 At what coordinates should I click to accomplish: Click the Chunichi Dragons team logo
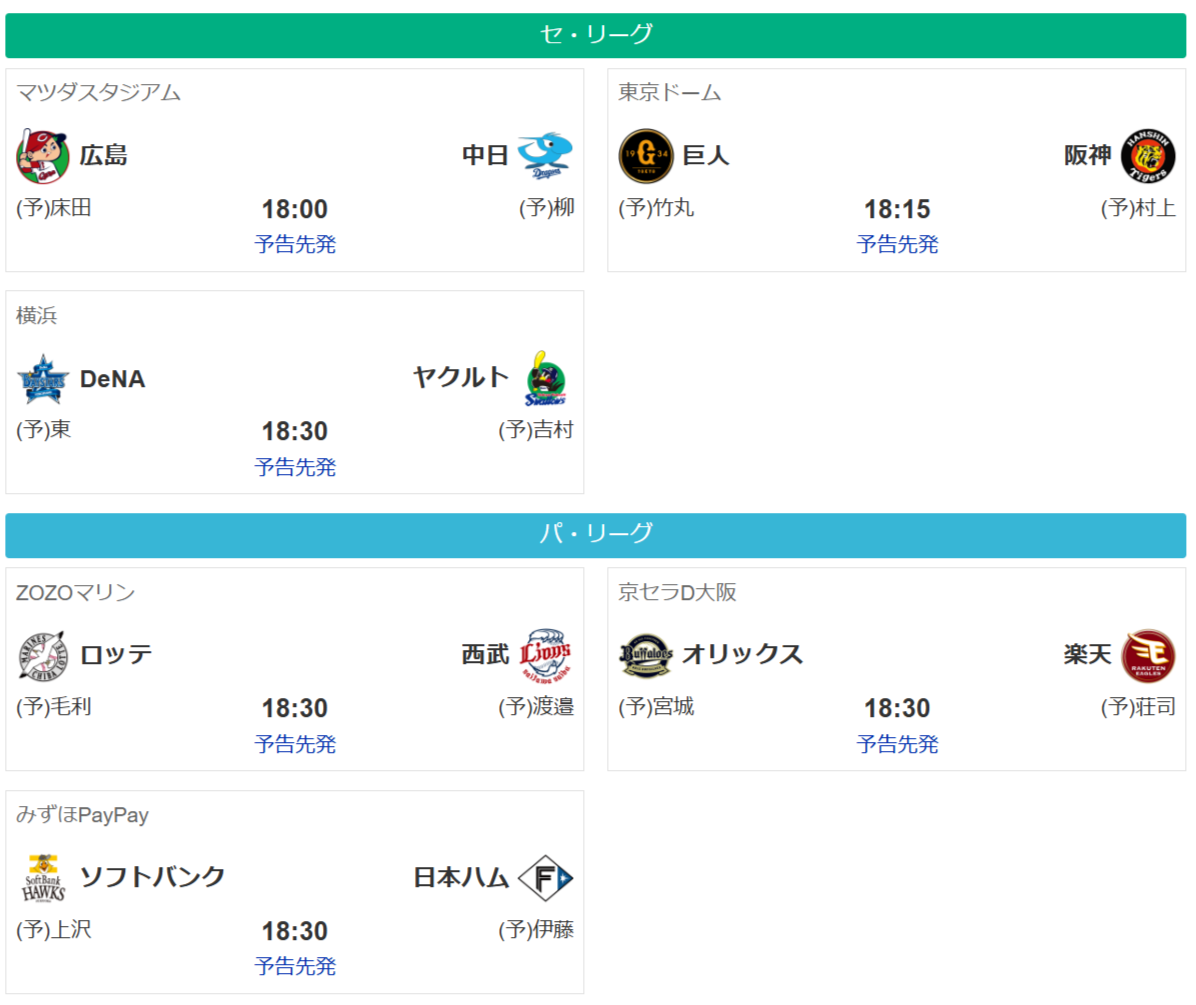pyautogui.click(x=546, y=156)
